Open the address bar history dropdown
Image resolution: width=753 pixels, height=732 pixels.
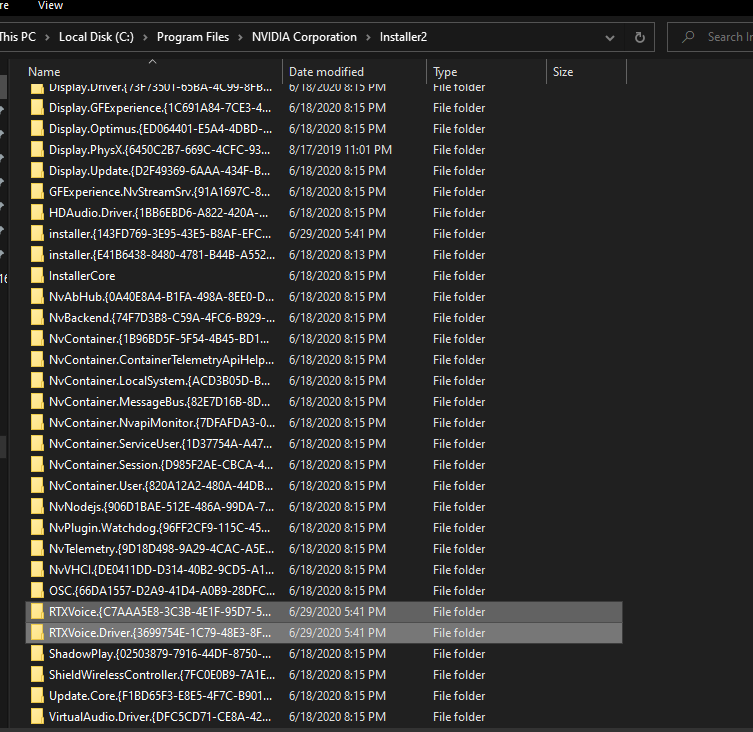coord(610,37)
